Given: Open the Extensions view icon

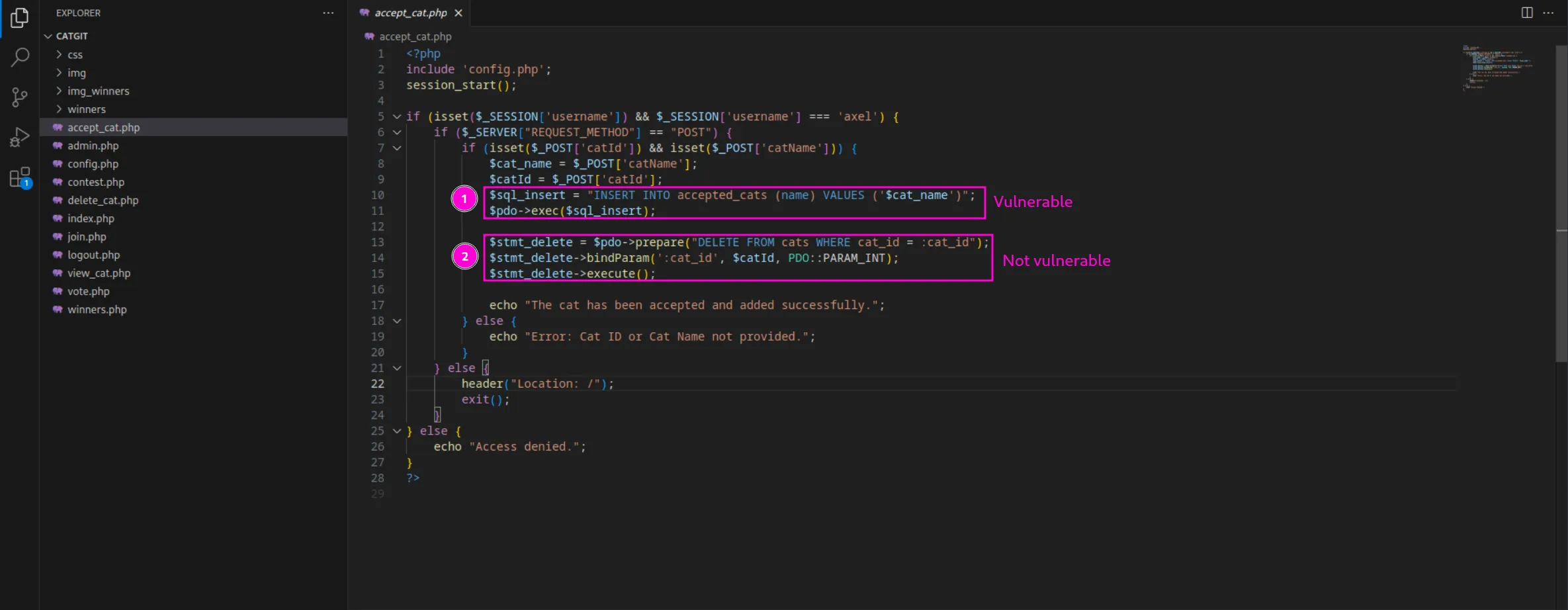Looking at the screenshot, I should (x=20, y=177).
